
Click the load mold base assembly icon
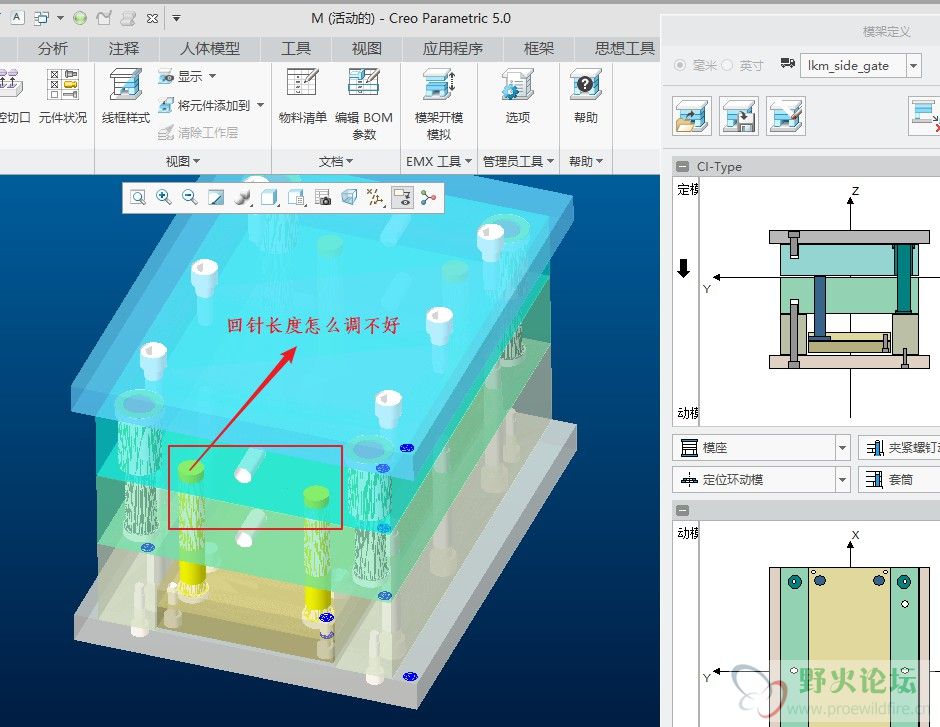(692, 116)
